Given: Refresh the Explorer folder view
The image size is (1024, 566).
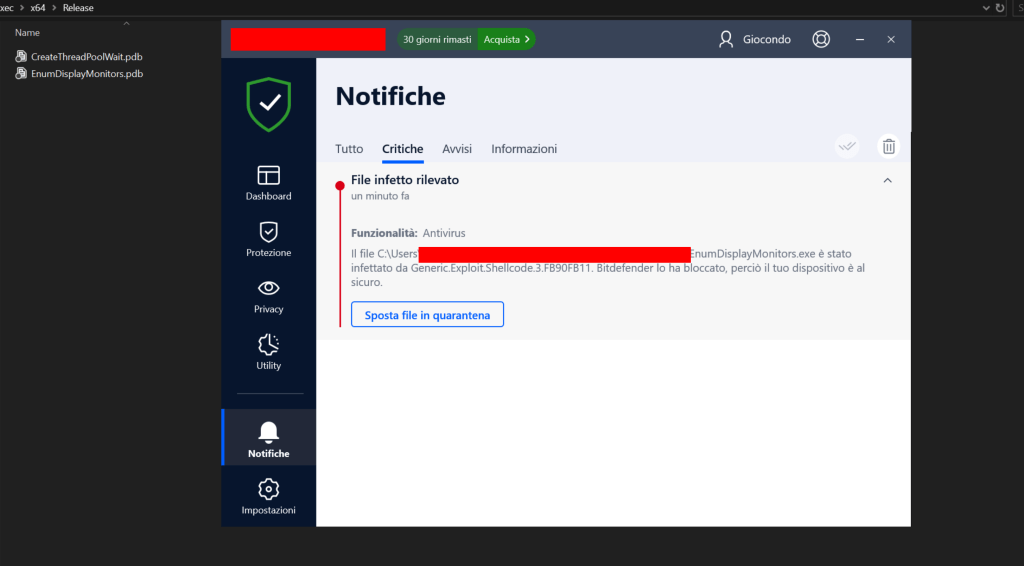Looking at the screenshot, I should tap(1000, 8).
